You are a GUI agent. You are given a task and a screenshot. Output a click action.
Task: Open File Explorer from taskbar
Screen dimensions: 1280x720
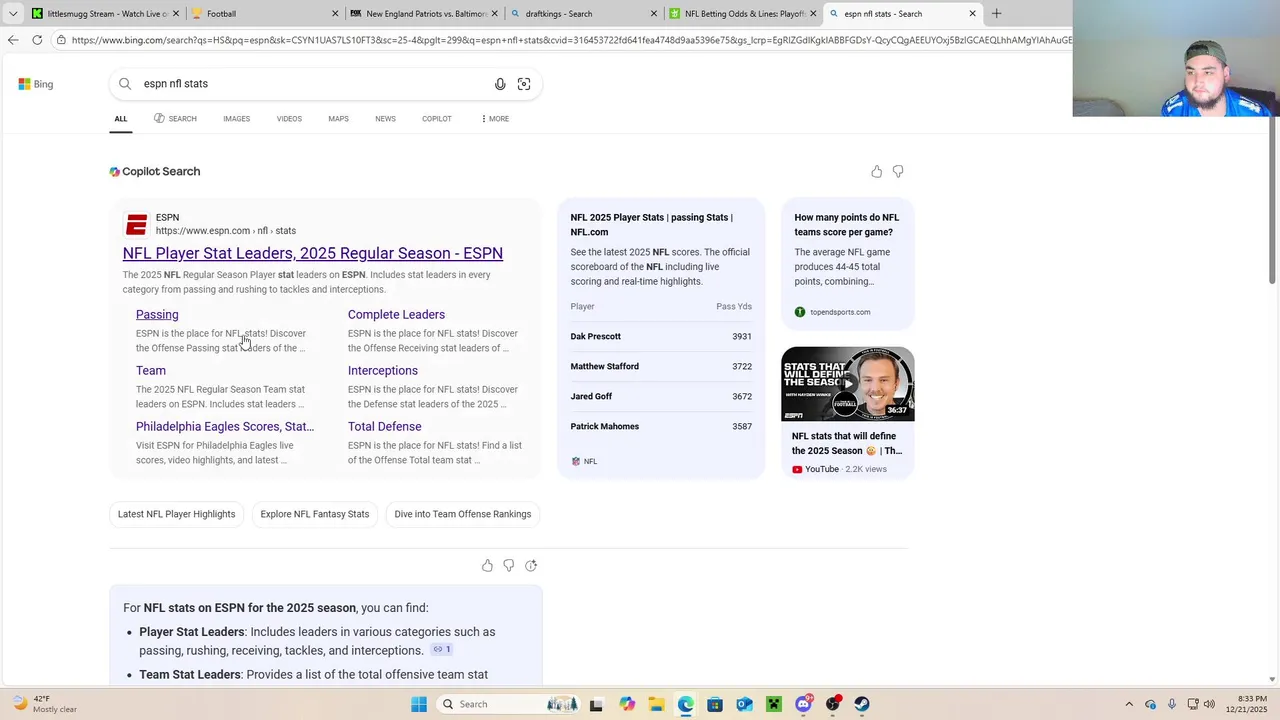tap(656, 704)
